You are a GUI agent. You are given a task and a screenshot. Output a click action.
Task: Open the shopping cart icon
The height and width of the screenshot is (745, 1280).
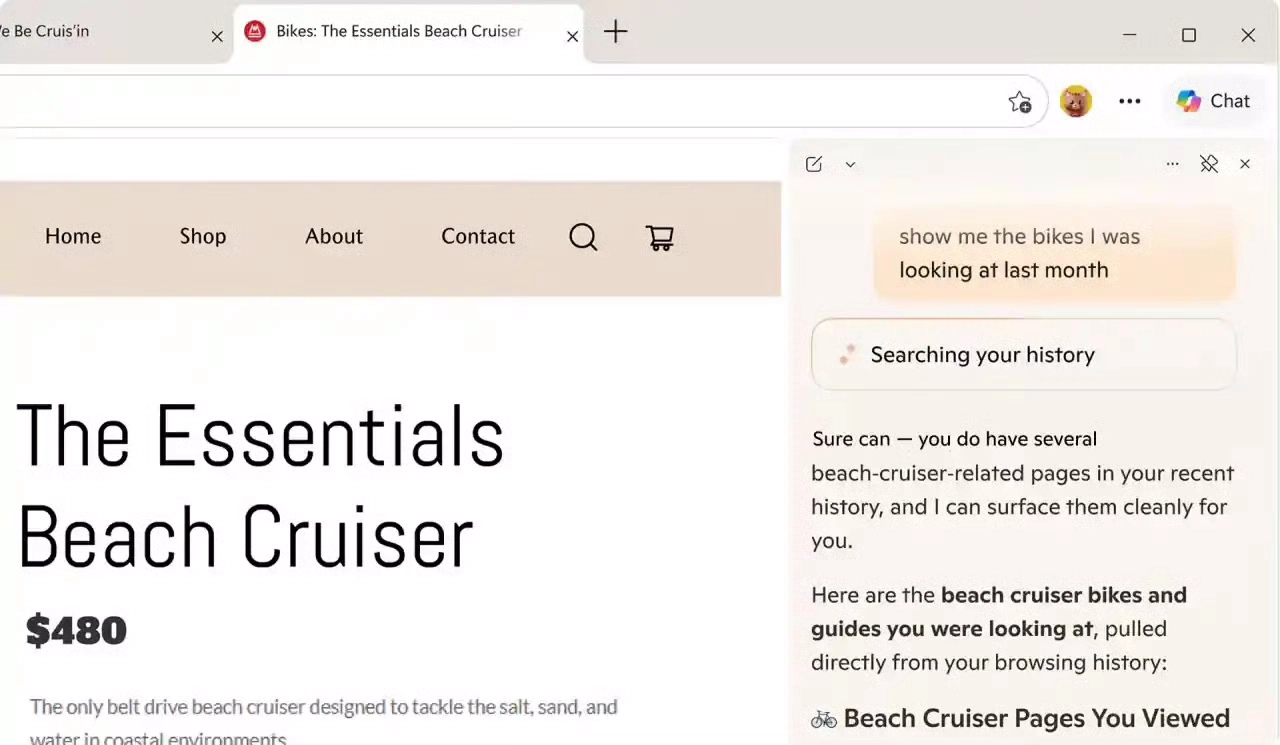coord(660,237)
